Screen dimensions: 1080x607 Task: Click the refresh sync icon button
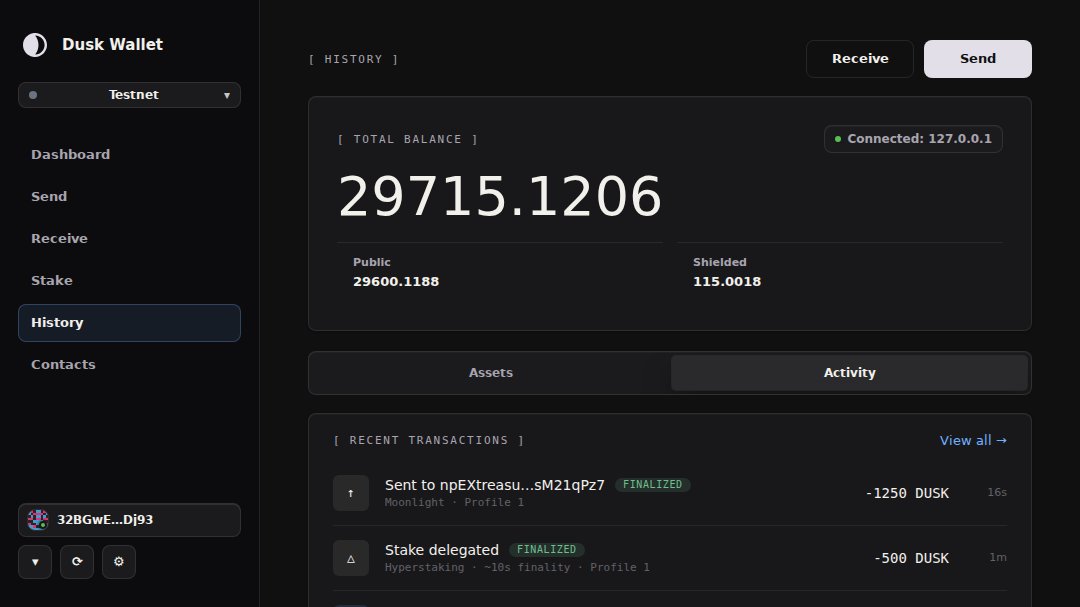(x=77, y=562)
